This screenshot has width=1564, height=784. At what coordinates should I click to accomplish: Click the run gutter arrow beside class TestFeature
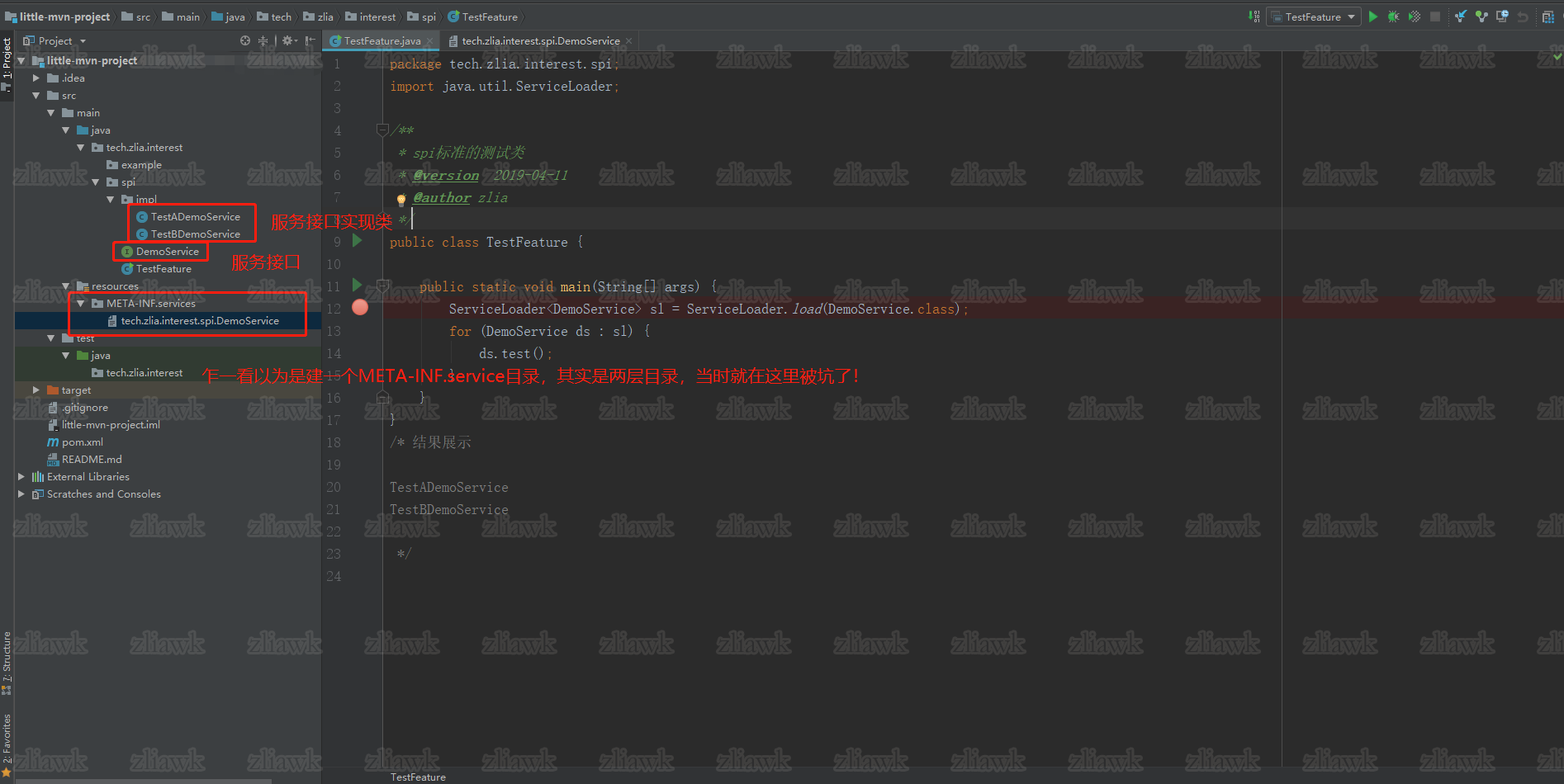pyautogui.click(x=358, y=240)
